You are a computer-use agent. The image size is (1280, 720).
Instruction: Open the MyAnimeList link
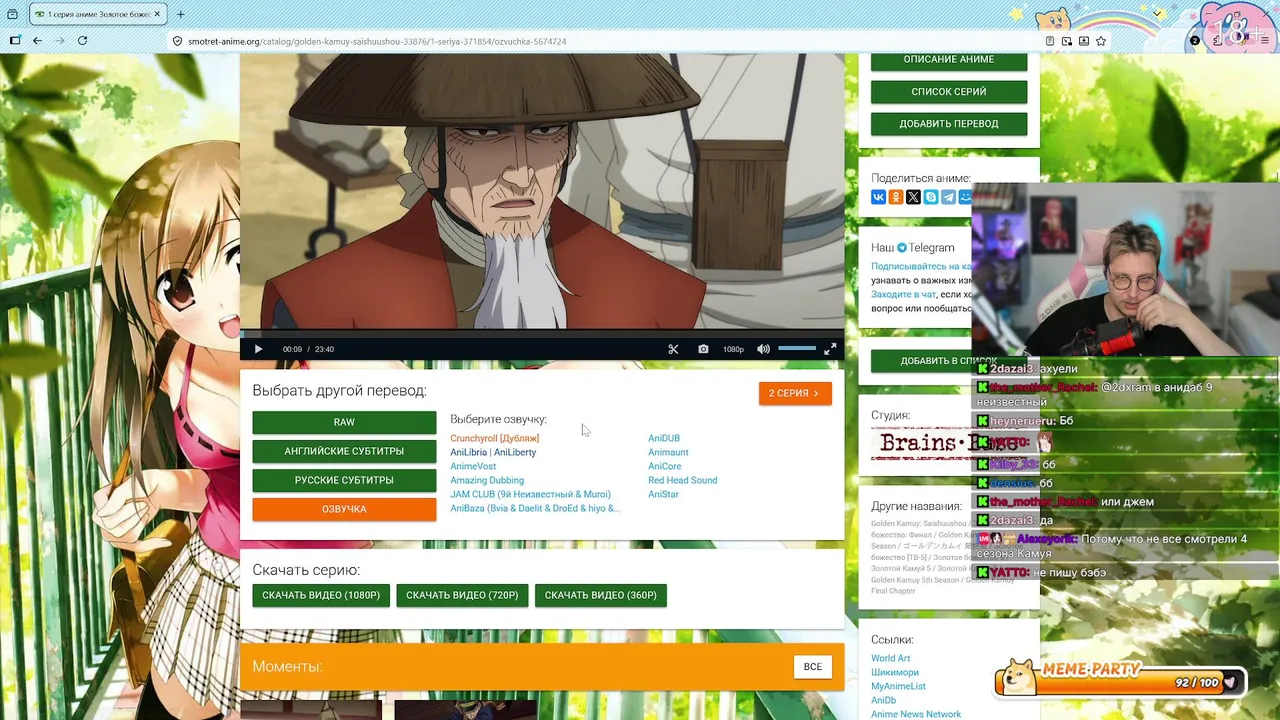(x=898, y=686)
